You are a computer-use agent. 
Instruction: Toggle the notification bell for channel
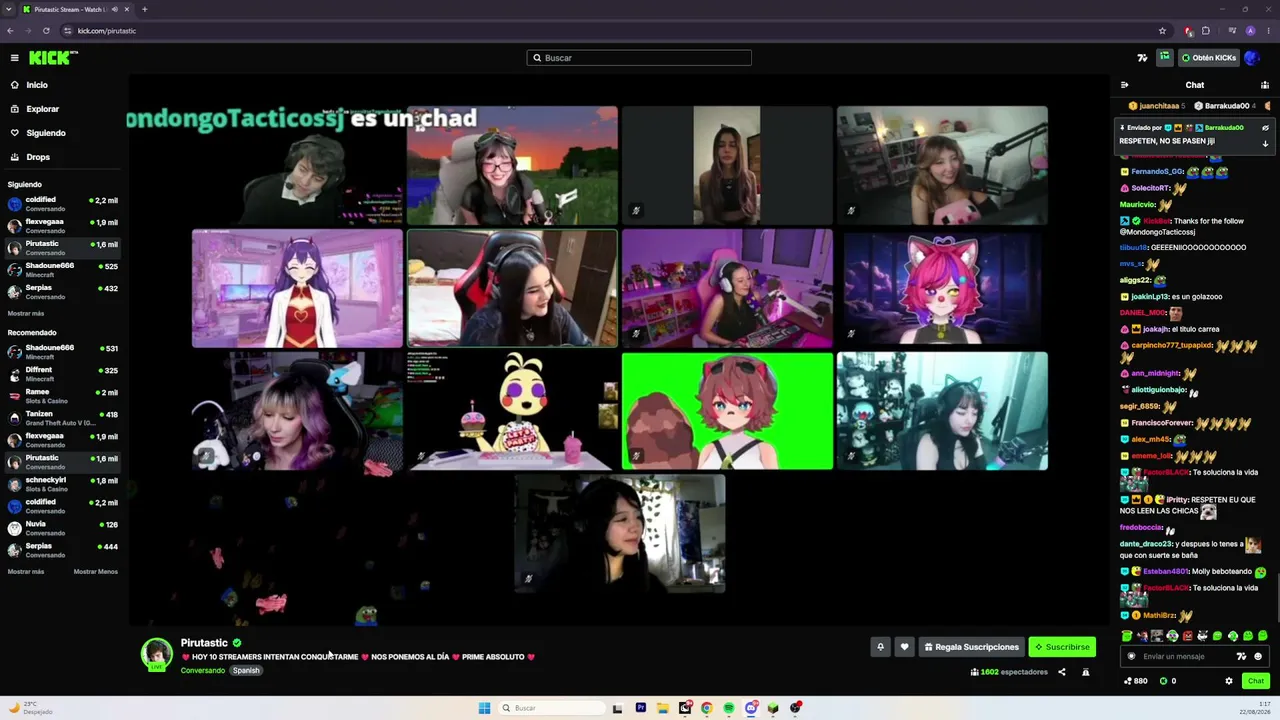pos(880,647)
